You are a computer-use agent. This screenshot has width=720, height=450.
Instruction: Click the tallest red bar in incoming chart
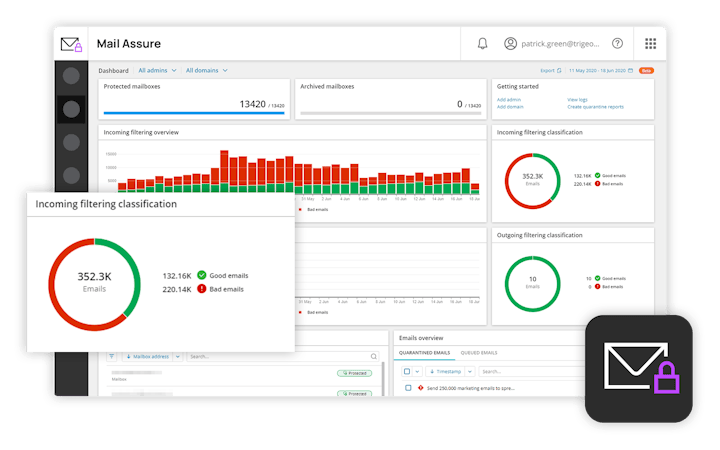(224, 168)
